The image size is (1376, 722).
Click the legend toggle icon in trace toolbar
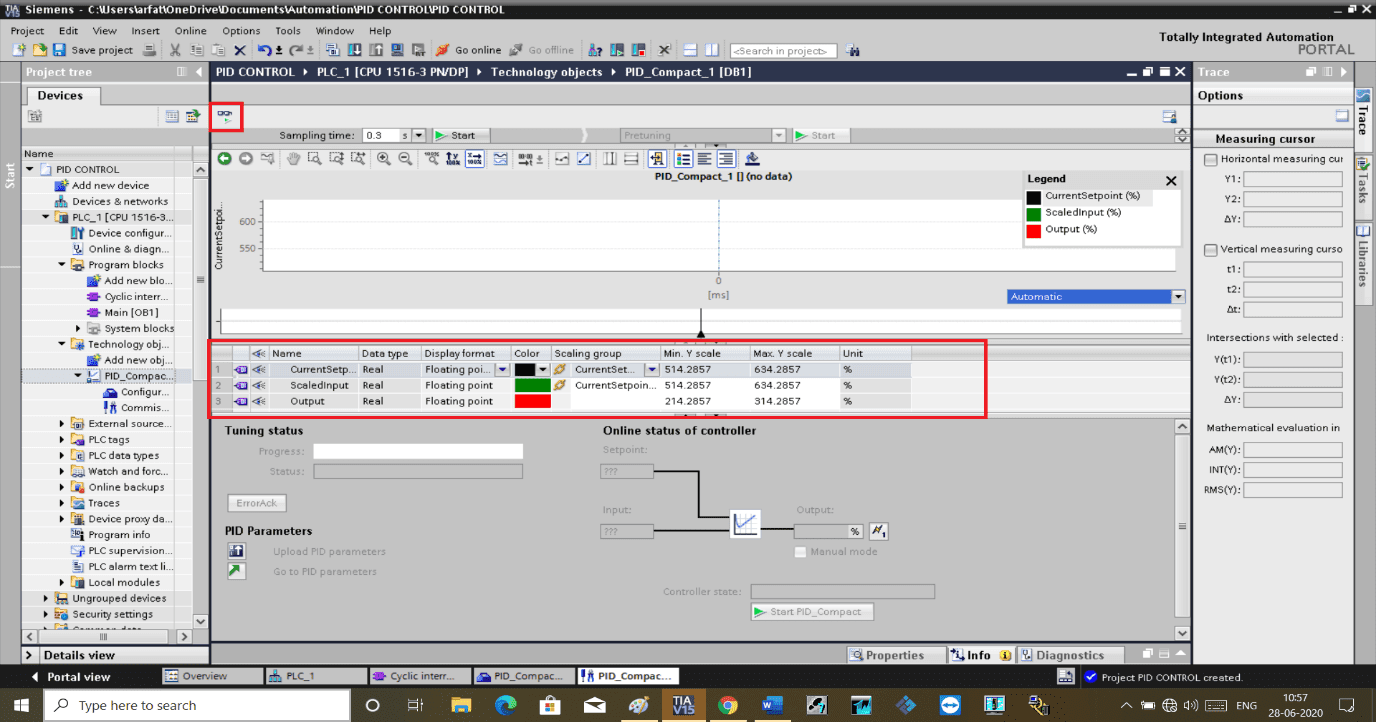click(683, 158)
